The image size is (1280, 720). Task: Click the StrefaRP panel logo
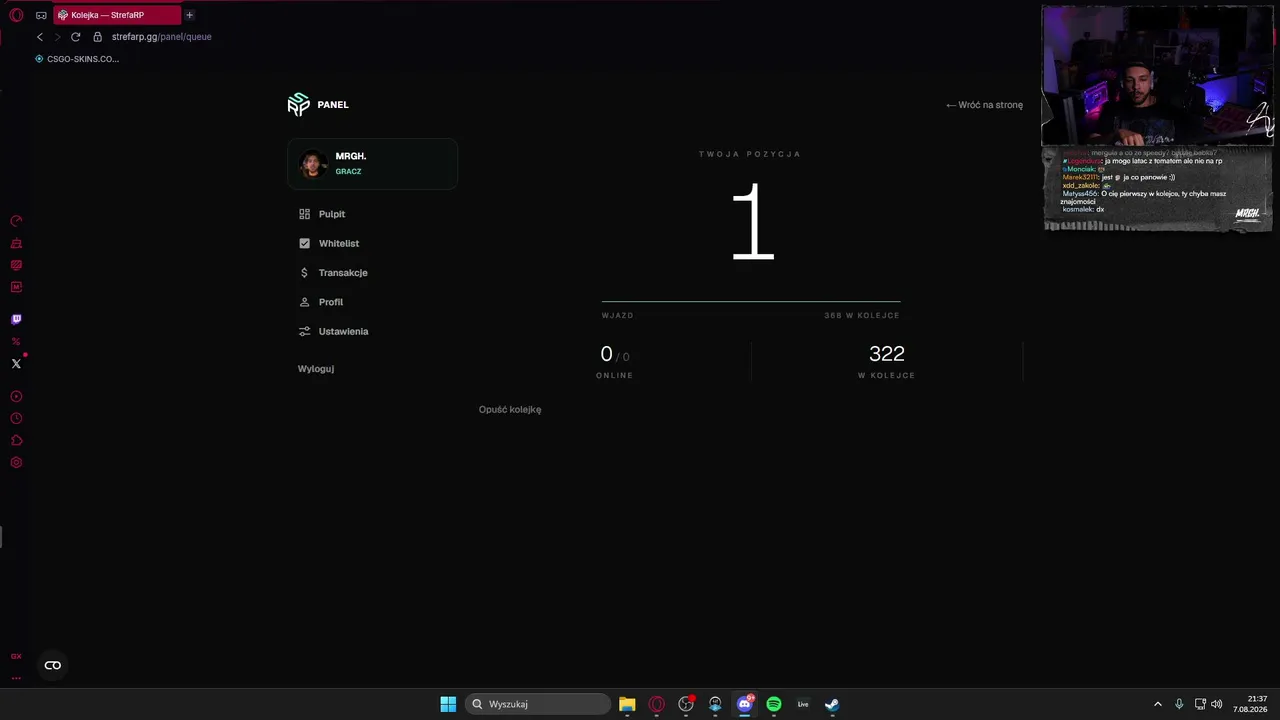pyautogui.click(x=298, y=104)
